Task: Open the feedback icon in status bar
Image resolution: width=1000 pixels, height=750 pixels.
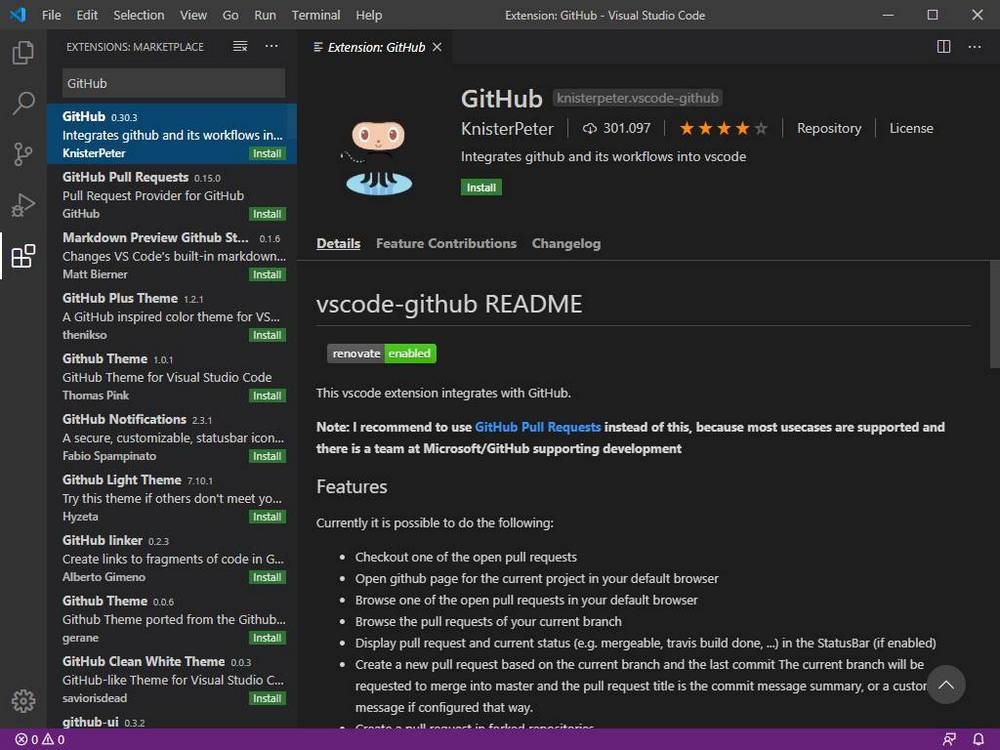Action: point(949,739)
